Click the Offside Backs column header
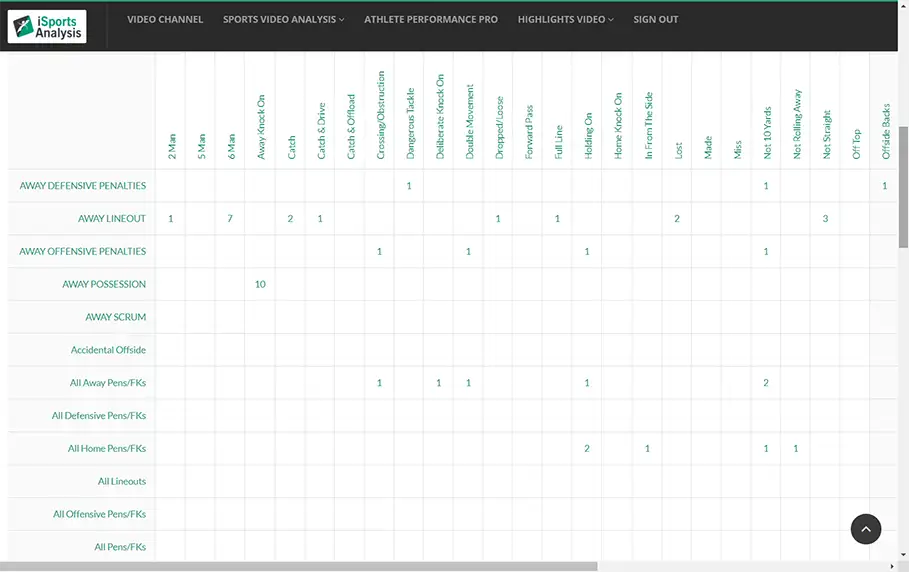909x572 pixels. [886, 132]
